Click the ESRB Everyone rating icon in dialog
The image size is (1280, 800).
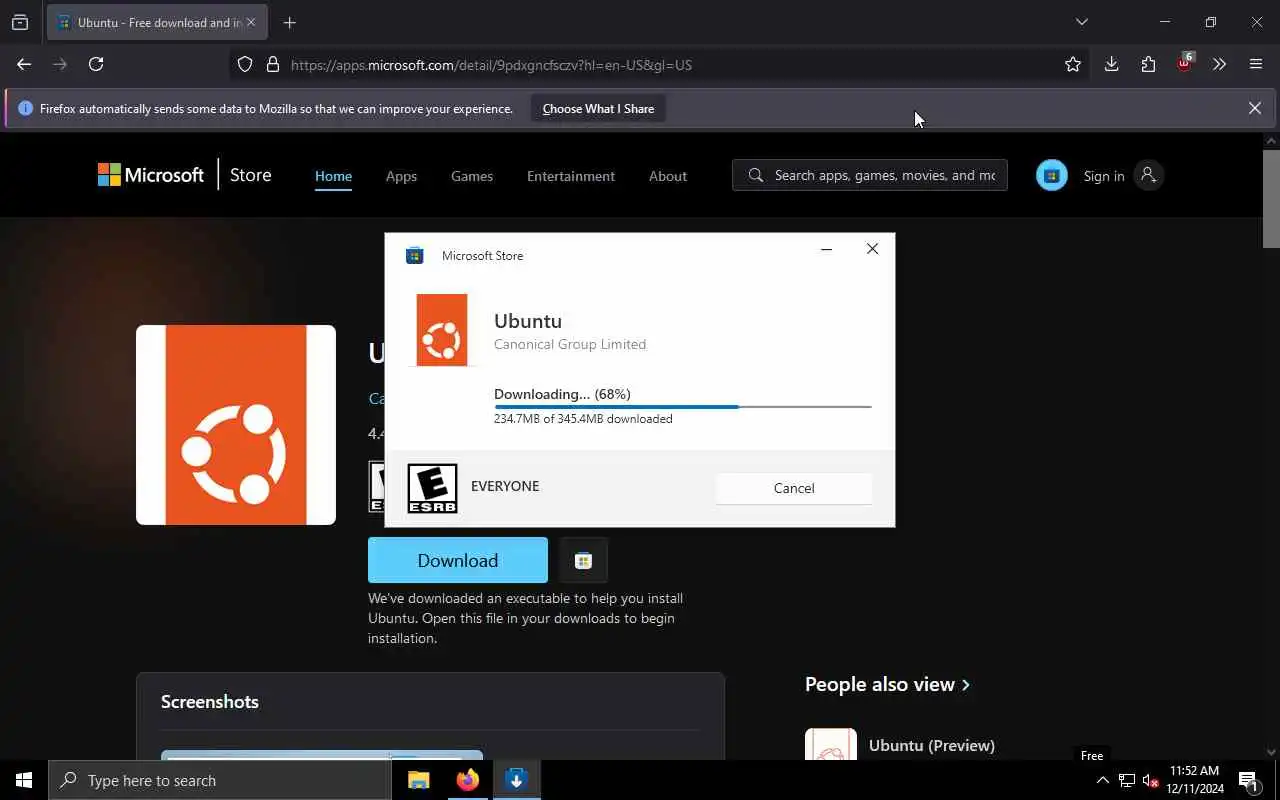click(432, 488)
